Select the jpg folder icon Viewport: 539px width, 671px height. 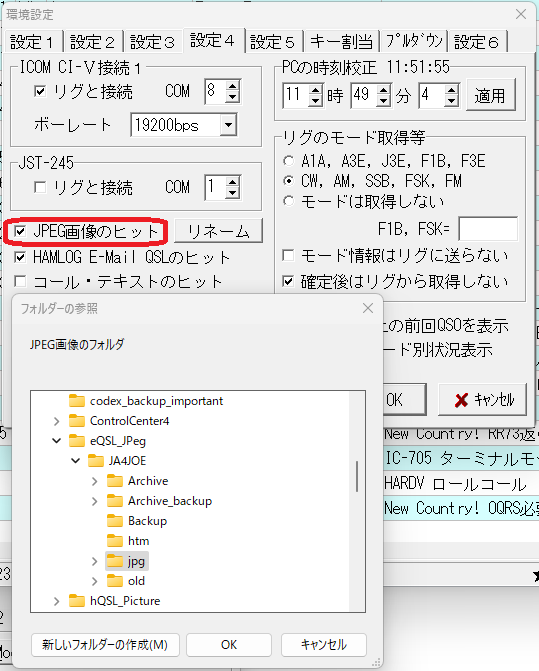tap(115, 561)
